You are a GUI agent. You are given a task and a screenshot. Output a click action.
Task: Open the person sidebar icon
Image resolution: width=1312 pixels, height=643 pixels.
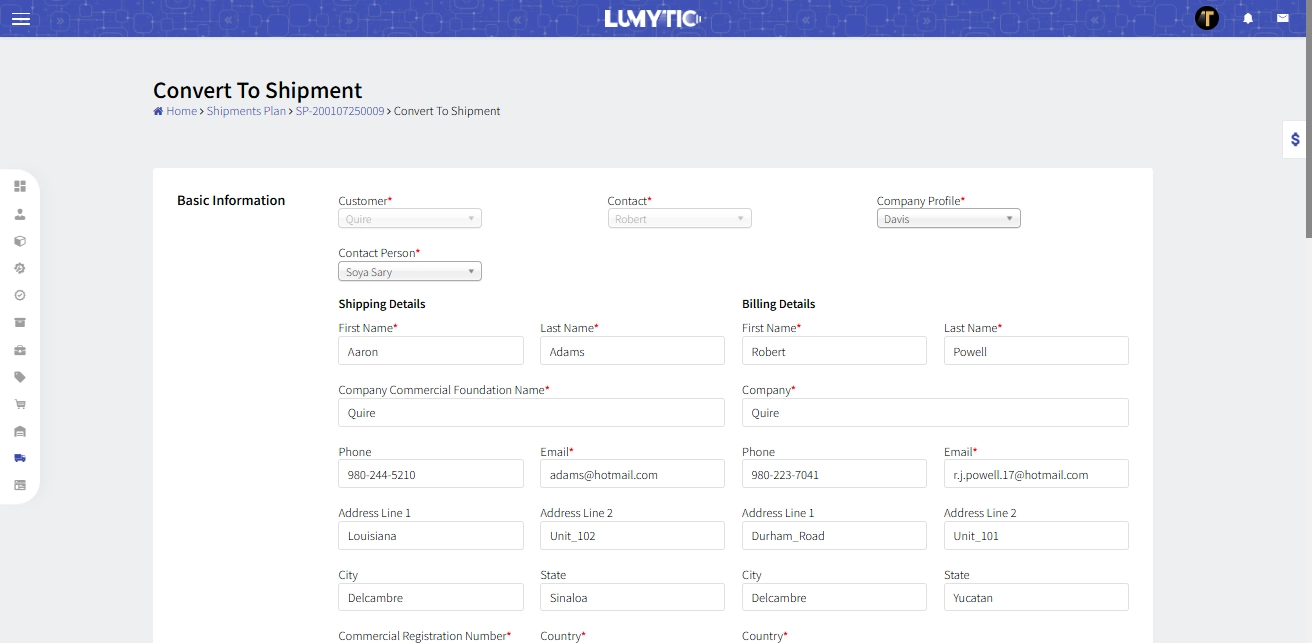[20, 214]
